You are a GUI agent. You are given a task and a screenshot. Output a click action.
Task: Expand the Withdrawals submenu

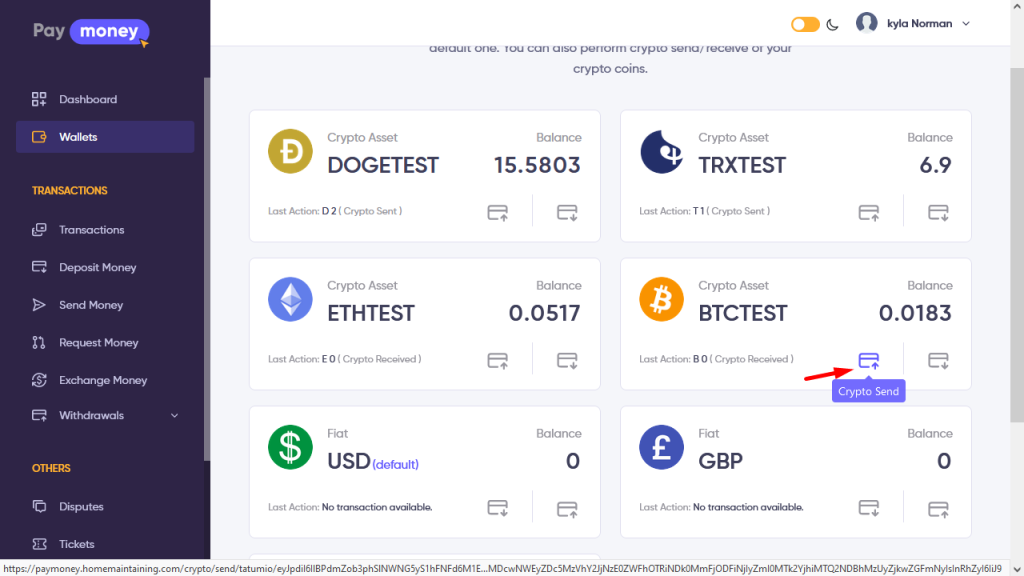pyautogui.click(x=175, y=416)
